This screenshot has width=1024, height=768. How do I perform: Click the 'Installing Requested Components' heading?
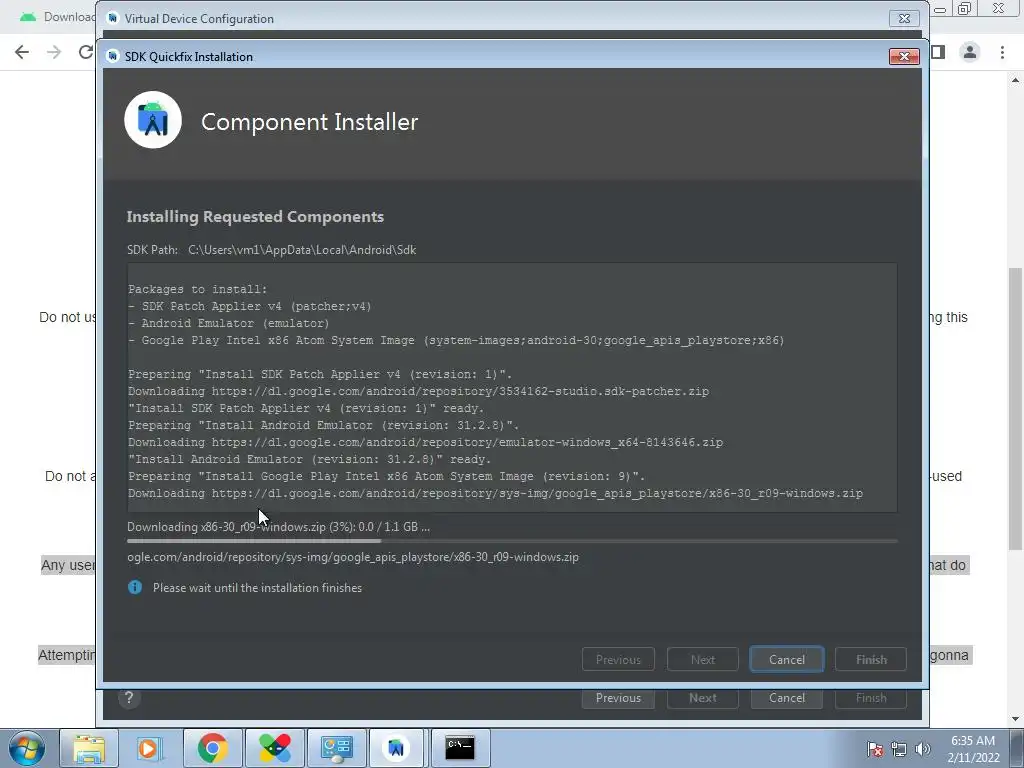point(255,216)
